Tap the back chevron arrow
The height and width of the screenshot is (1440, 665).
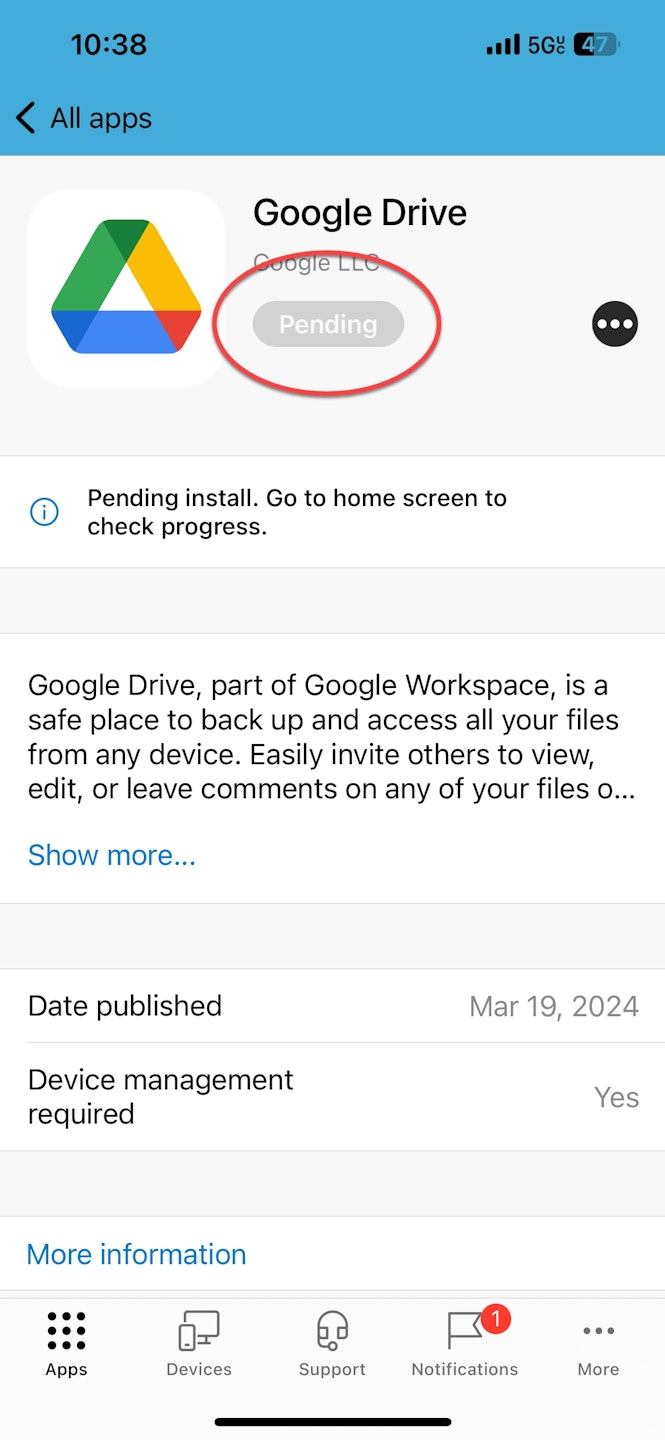[x=26, y=118]
